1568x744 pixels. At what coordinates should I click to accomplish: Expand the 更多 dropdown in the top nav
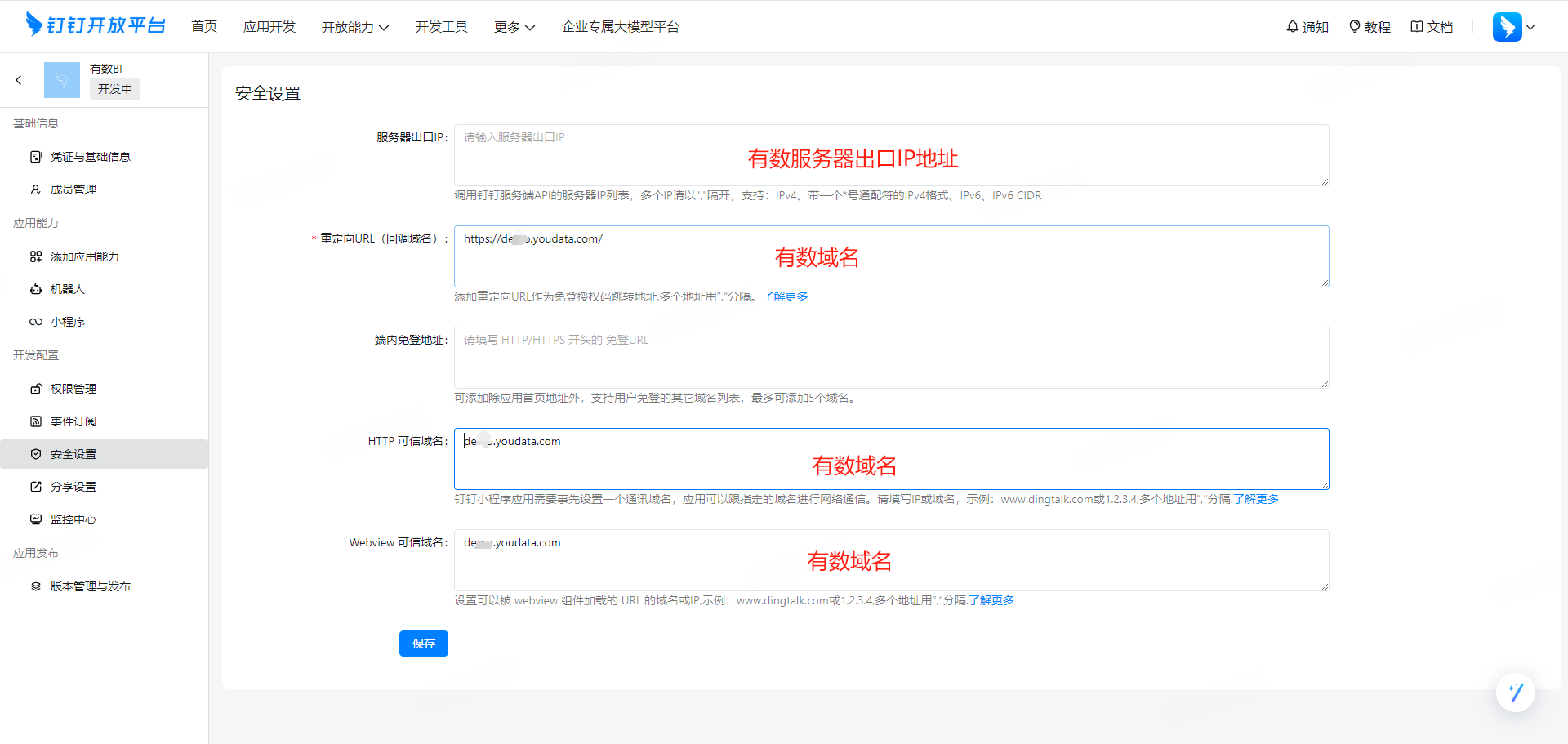tap(514, 27)
